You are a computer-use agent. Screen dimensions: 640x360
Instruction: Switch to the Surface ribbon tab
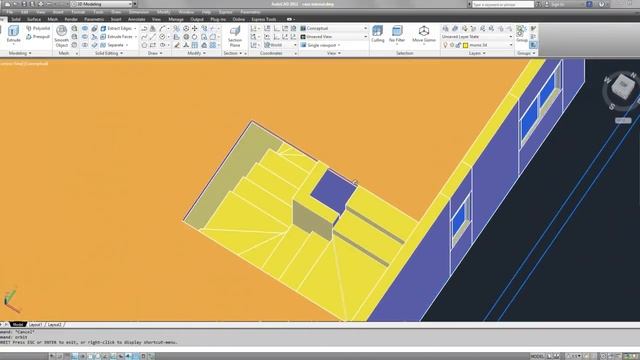tap(34, 19)
